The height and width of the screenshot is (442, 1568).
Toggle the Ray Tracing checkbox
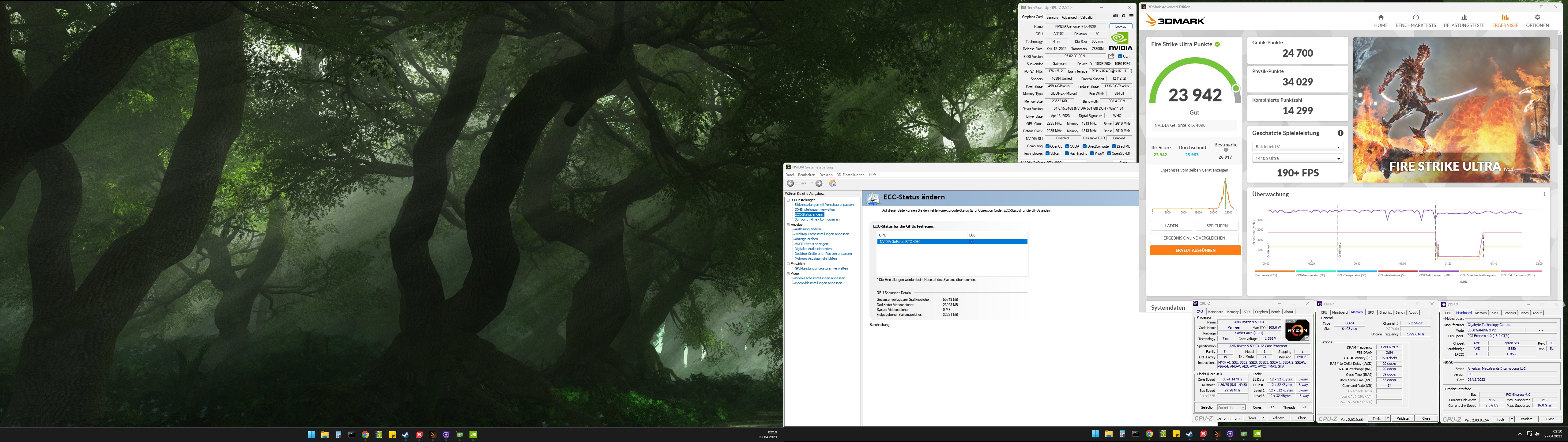(x=1067, y=153)
